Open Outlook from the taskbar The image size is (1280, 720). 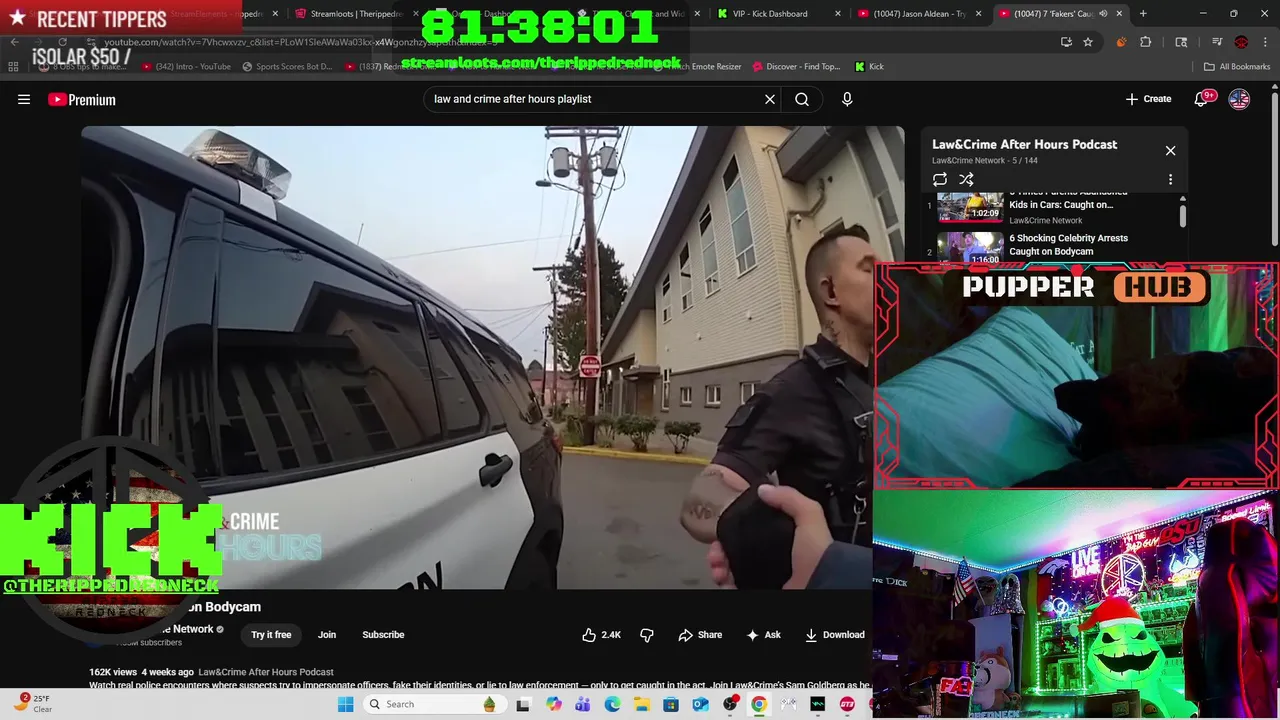(700, 704)
